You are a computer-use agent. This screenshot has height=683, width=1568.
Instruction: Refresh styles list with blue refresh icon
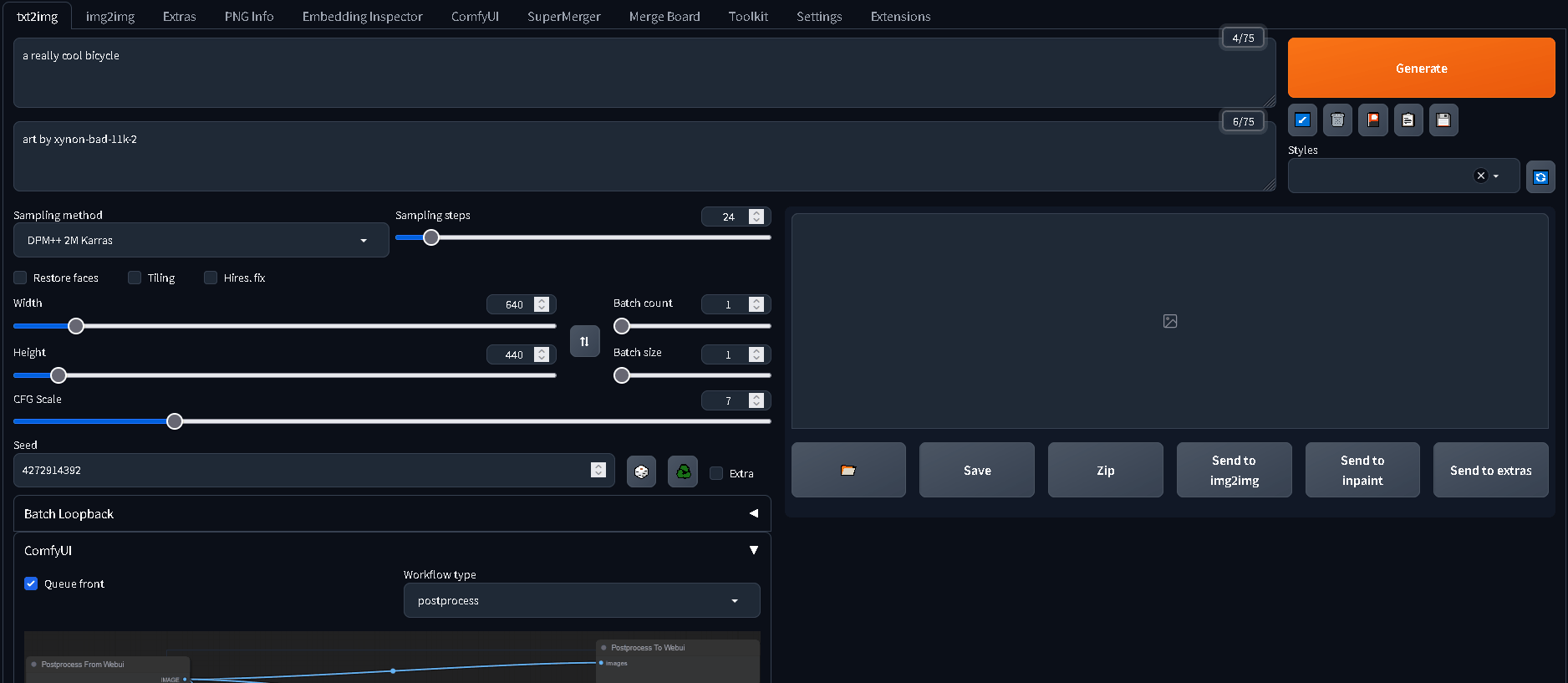pos(1540,177)
